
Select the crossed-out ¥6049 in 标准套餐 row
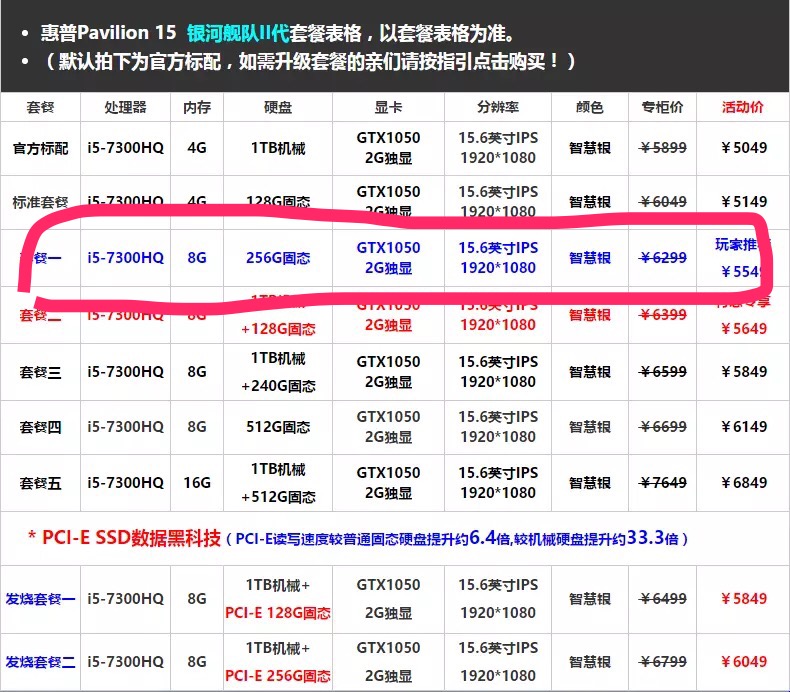coord(663,202)
